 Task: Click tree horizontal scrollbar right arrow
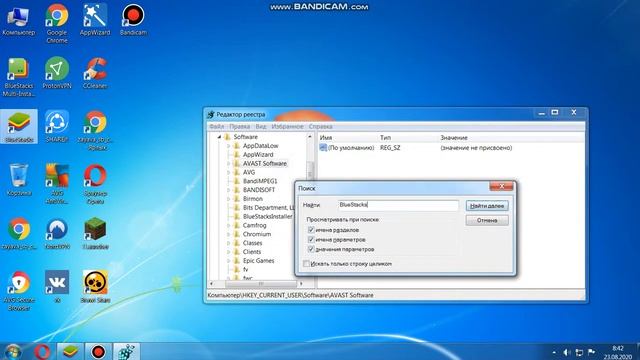pos(301,284)
